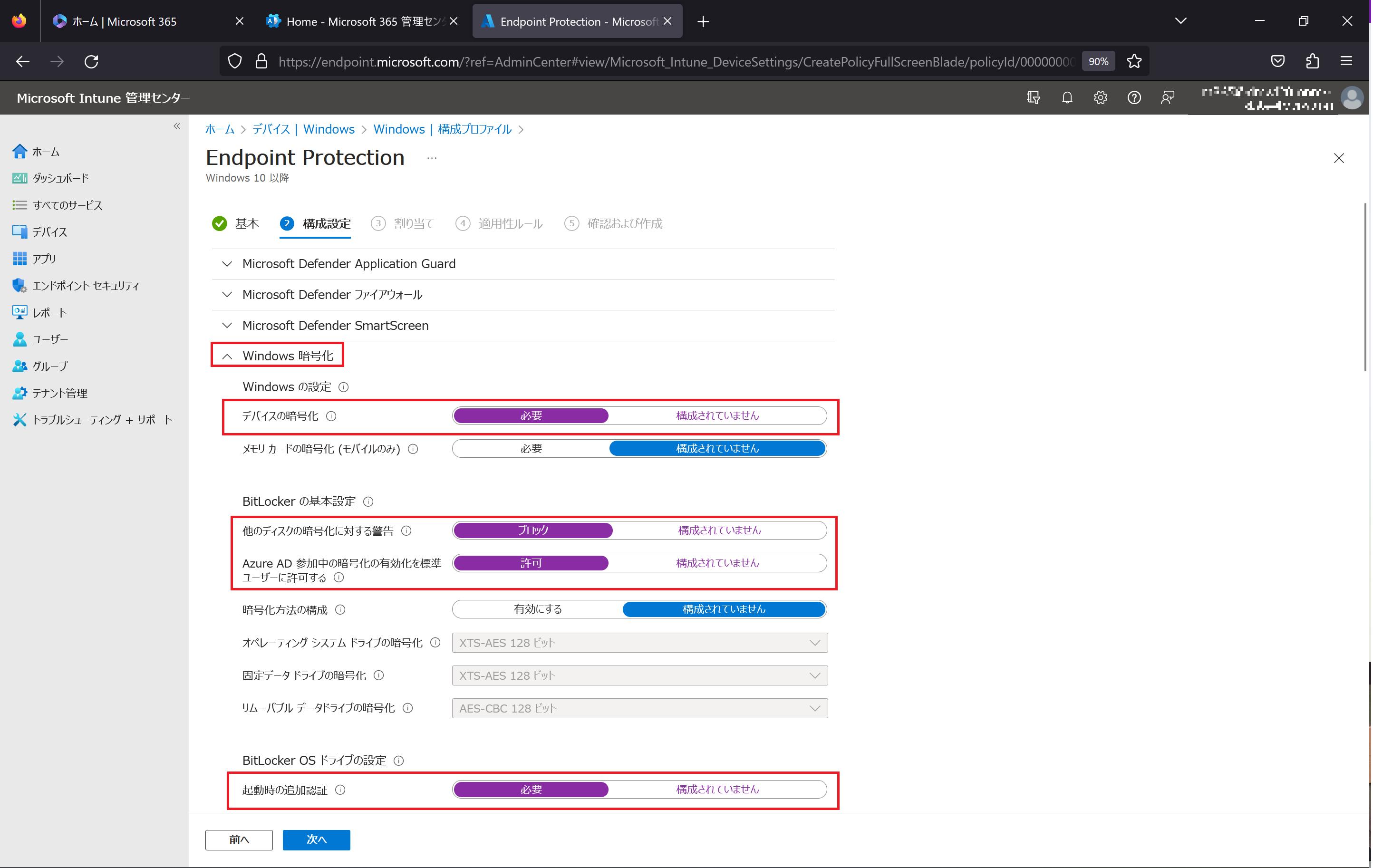
Task: Set 他のディスクの暗号化に対する警告 to ブロック
Action: click(x=533, y=530)
